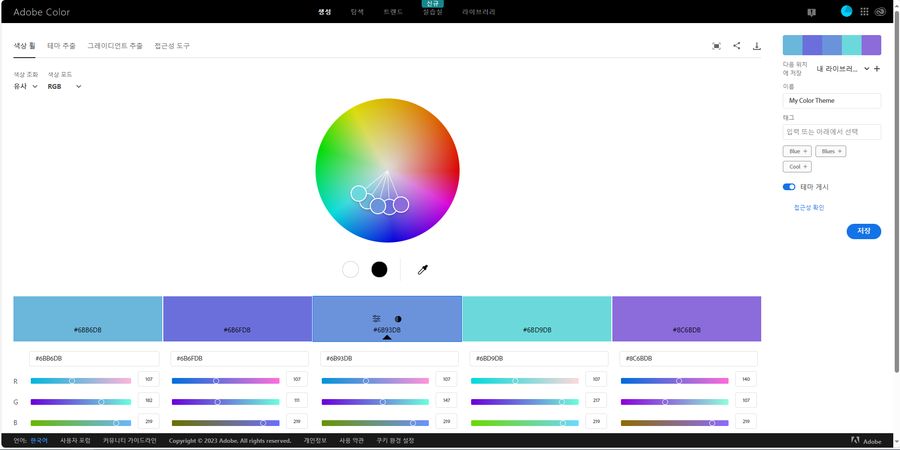Click the B slider under #6B93DB
Image resolution: width=900 pixels, height=450 pixels.
pyautogui.click(x=375, y=423)
